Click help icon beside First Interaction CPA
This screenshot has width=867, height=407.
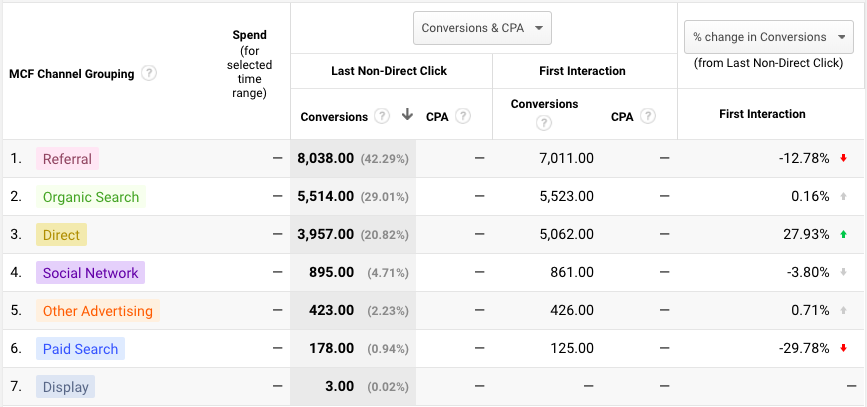pos(649,116)
